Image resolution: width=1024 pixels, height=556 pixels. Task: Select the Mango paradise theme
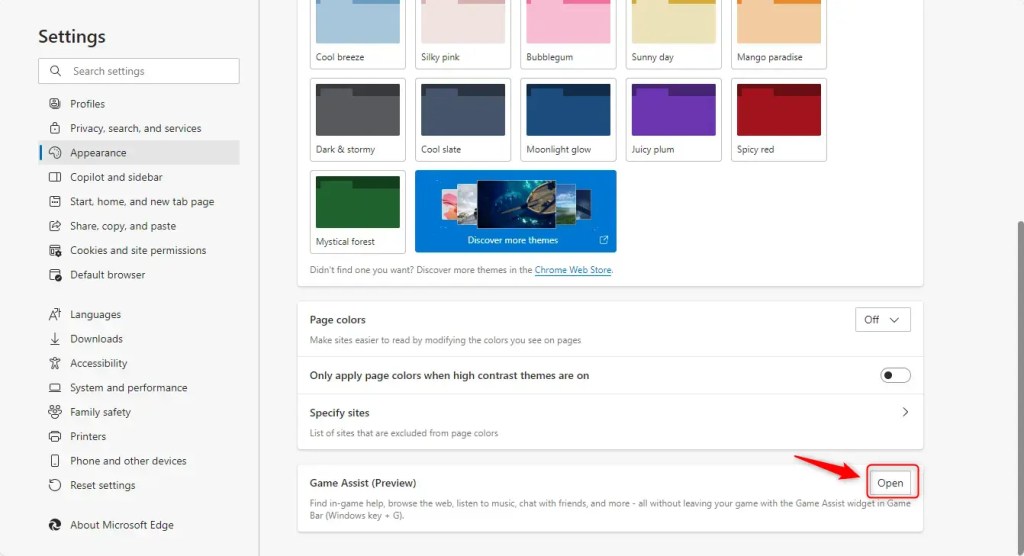point(778,33)
